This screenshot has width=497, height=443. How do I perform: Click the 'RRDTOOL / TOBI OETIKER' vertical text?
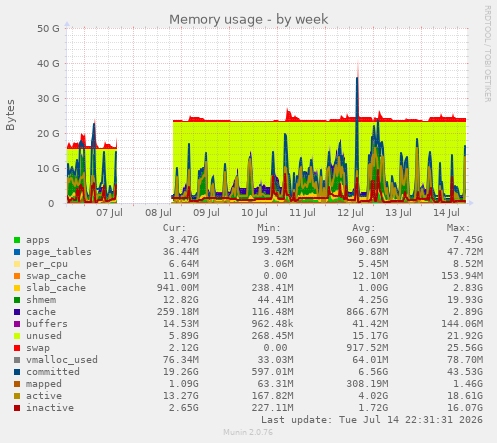coord(487,54)
